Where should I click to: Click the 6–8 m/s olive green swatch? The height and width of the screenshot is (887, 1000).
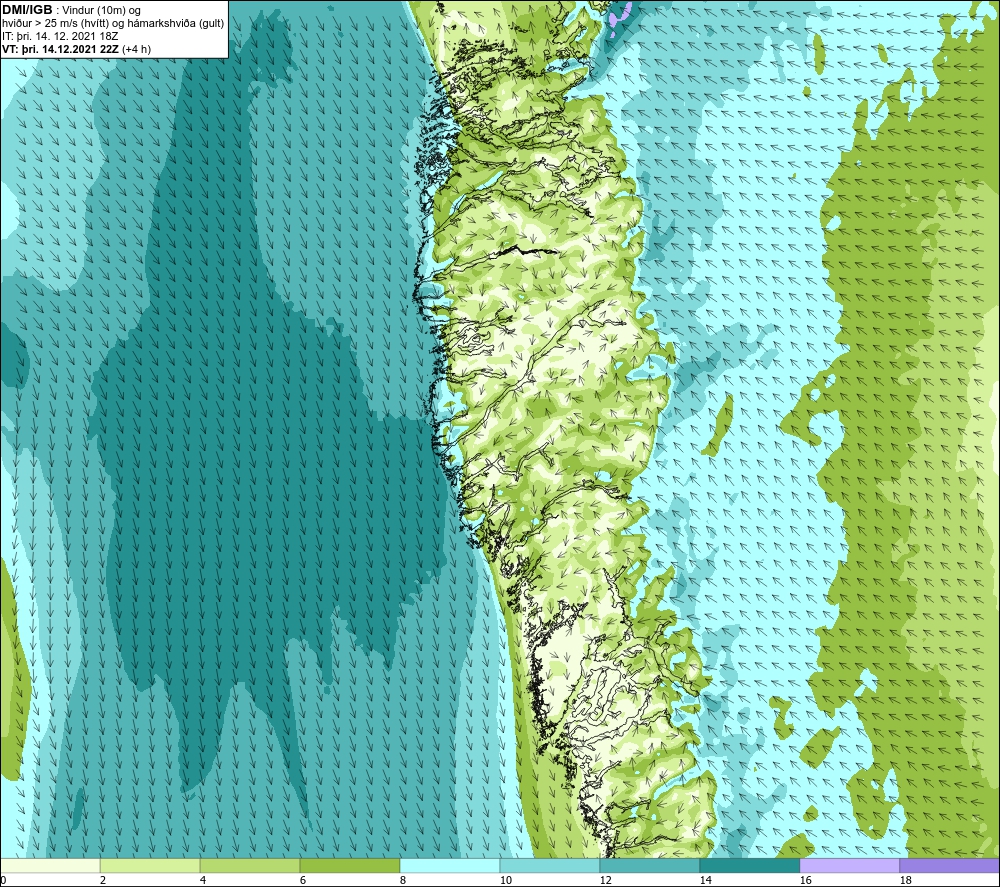coord(349,865)
